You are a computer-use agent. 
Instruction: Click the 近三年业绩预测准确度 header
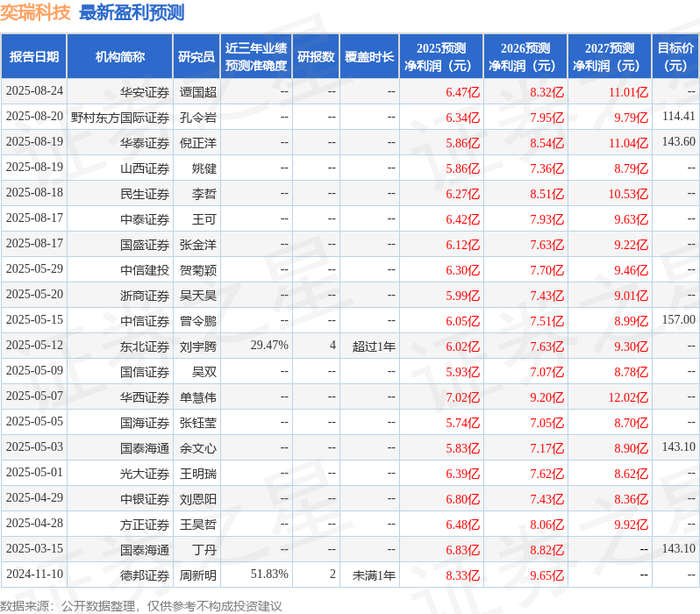point(256,57)
